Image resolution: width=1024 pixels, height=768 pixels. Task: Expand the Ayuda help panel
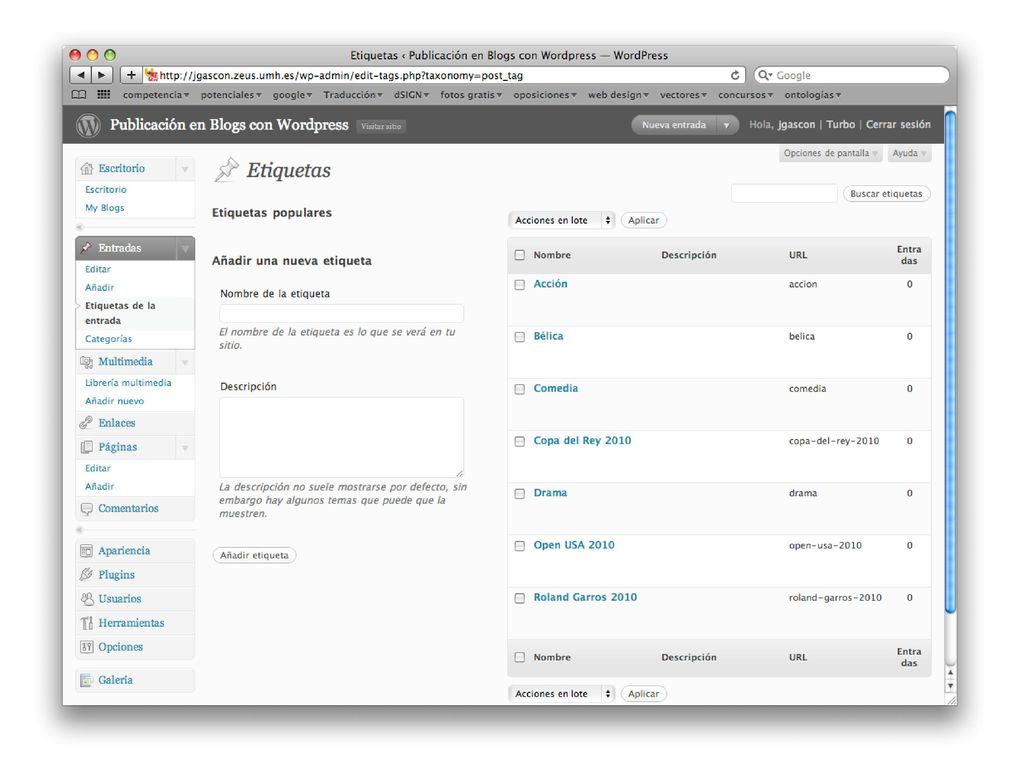909,153
